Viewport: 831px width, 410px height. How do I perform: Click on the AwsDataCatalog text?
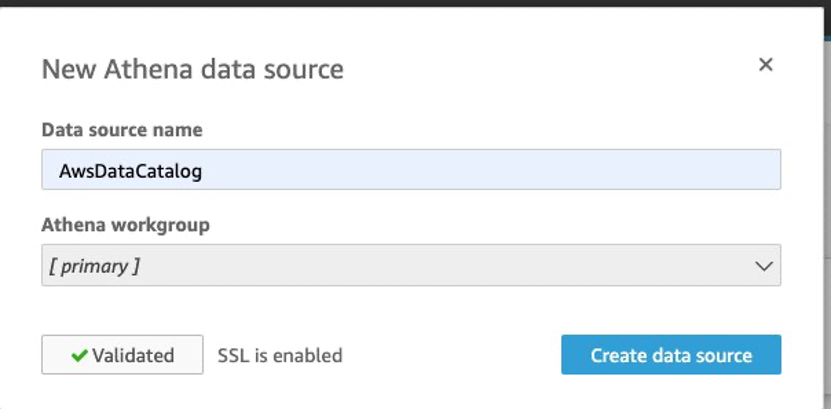click(x=130, y=171)
